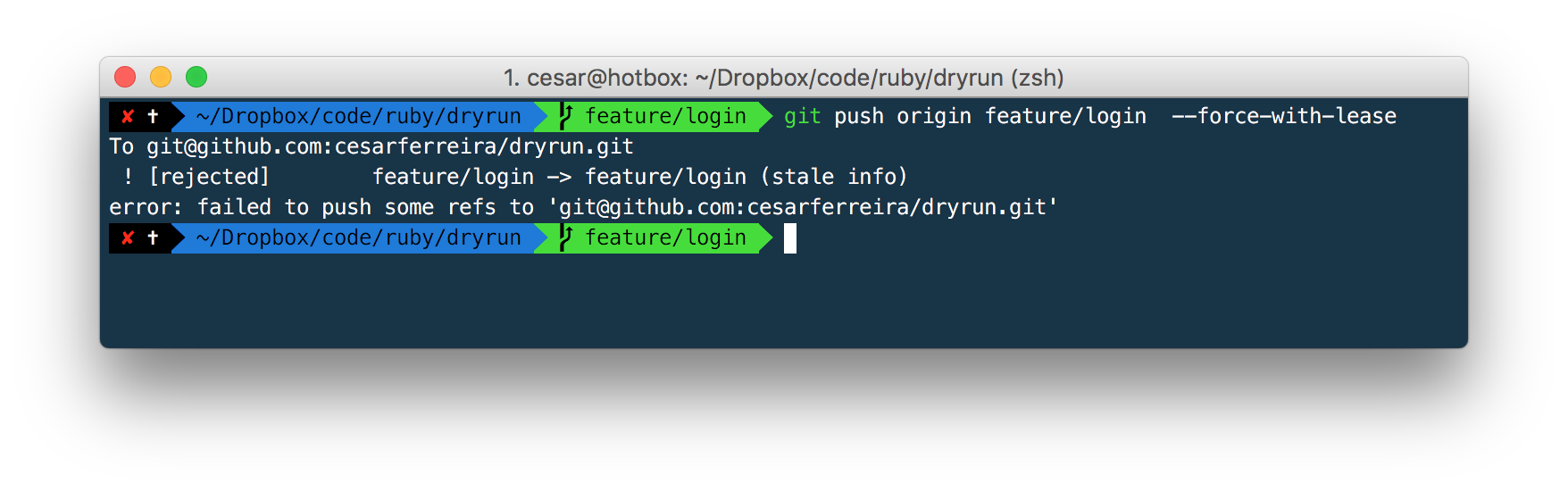Maximize the terminal using the green button

196,78
